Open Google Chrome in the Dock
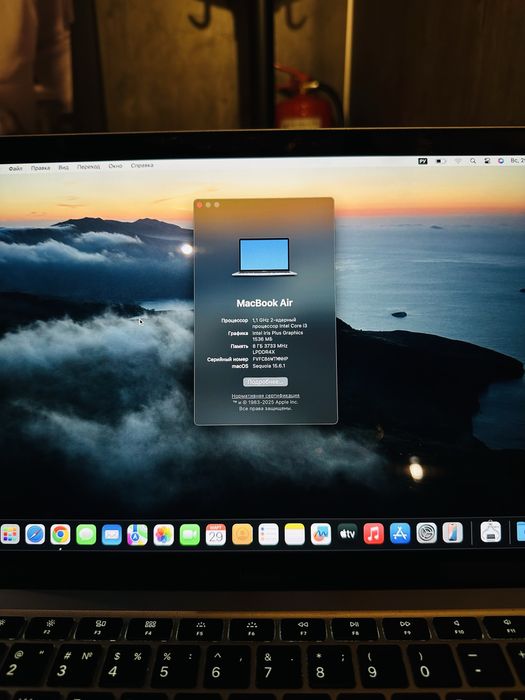The width and height of the screenshot is (525, 700). point(60,534)
